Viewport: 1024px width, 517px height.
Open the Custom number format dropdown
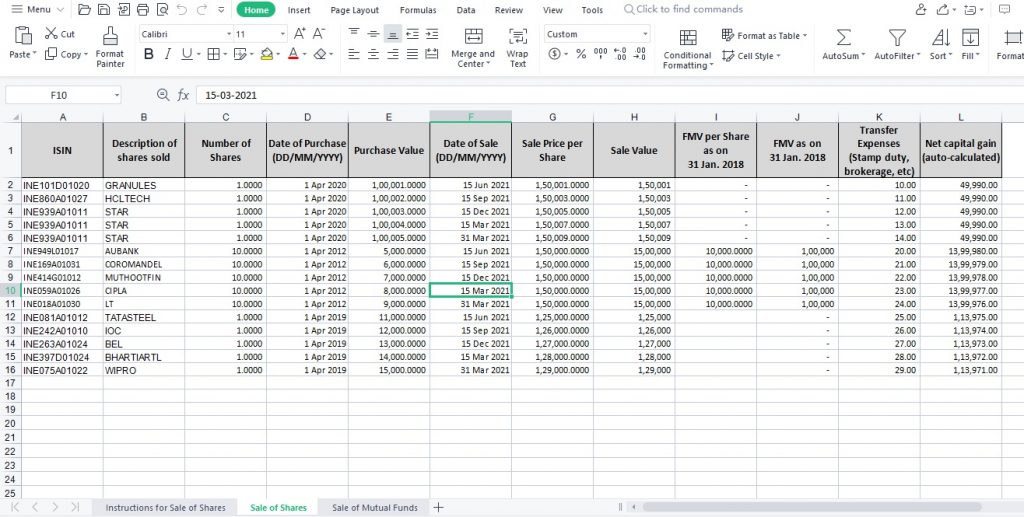pyautogui.click(x=645, y=34)
